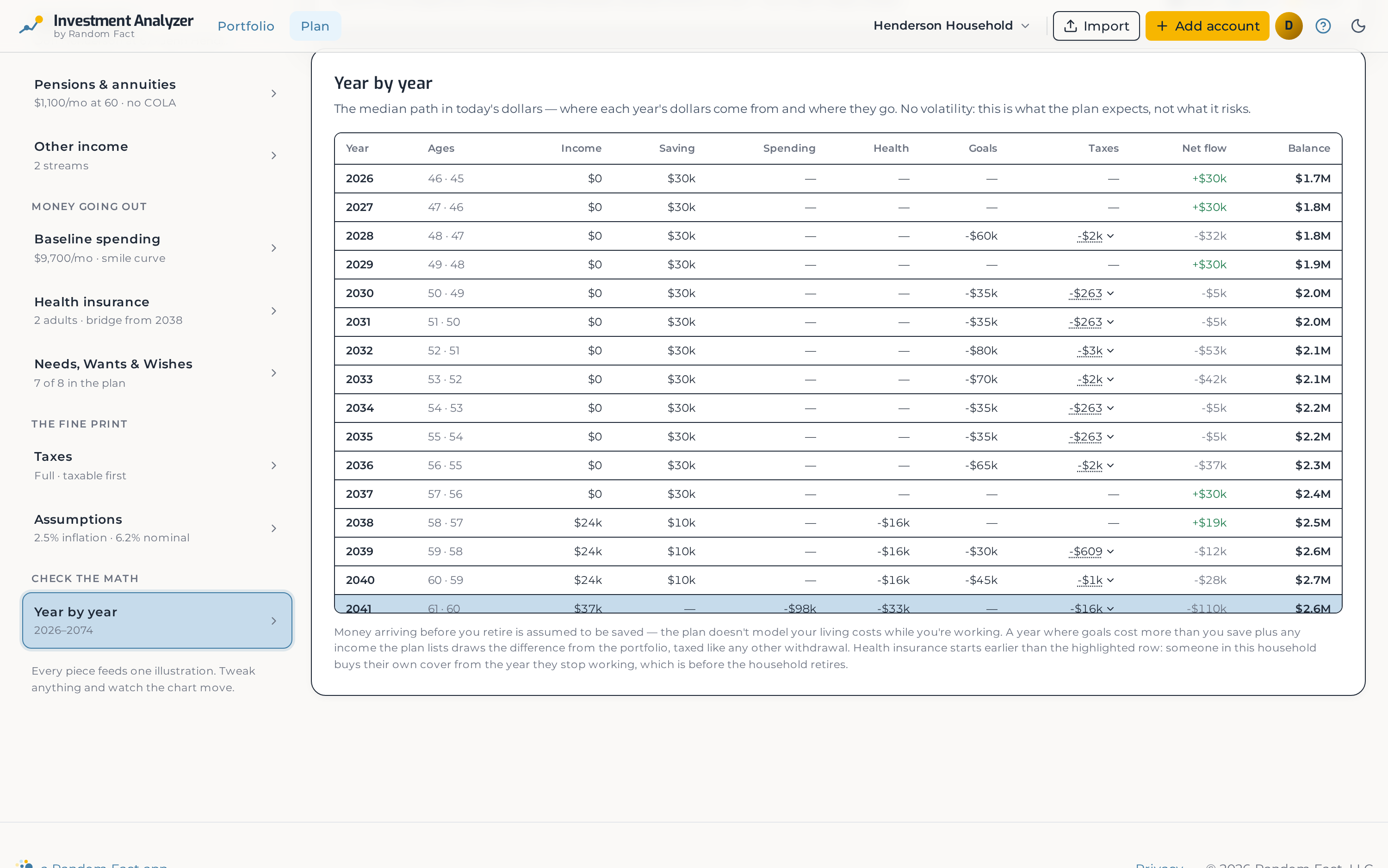This screenshot has width=1388, height=868.
Task: Expand the 2033 taxes -$2k breakdown
Action: (1096, 379)
